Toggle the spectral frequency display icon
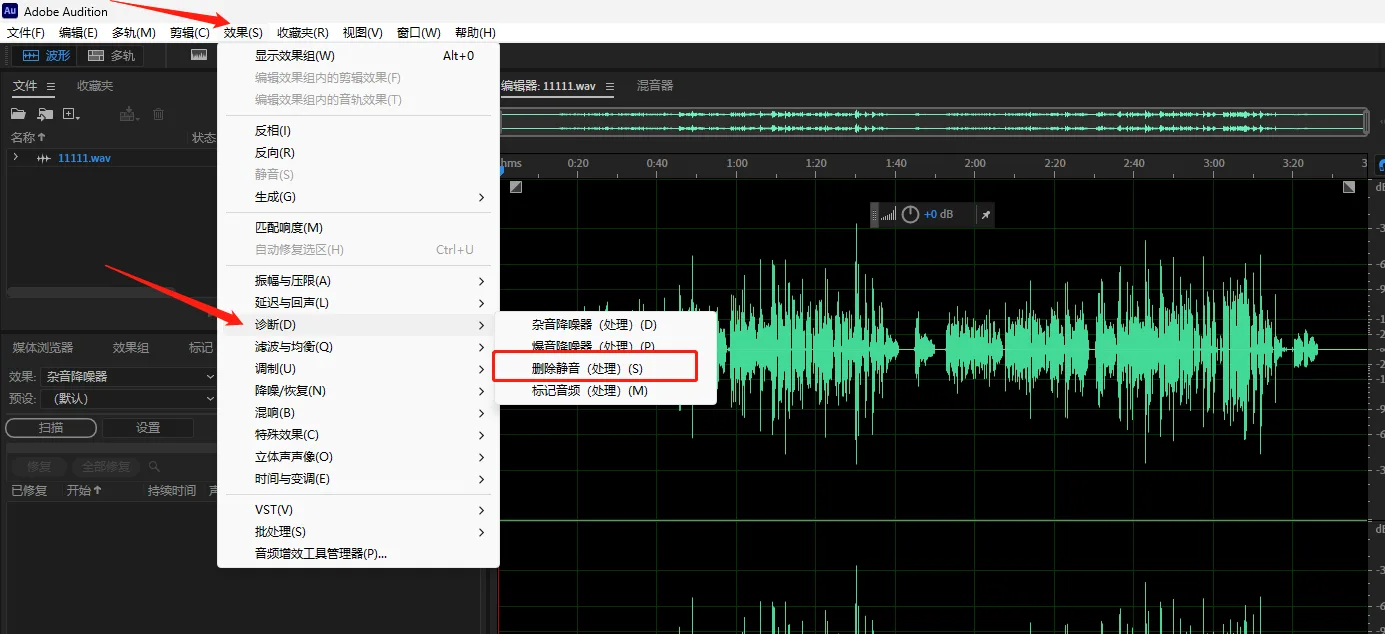The image size is (1385, 634). 199,55
